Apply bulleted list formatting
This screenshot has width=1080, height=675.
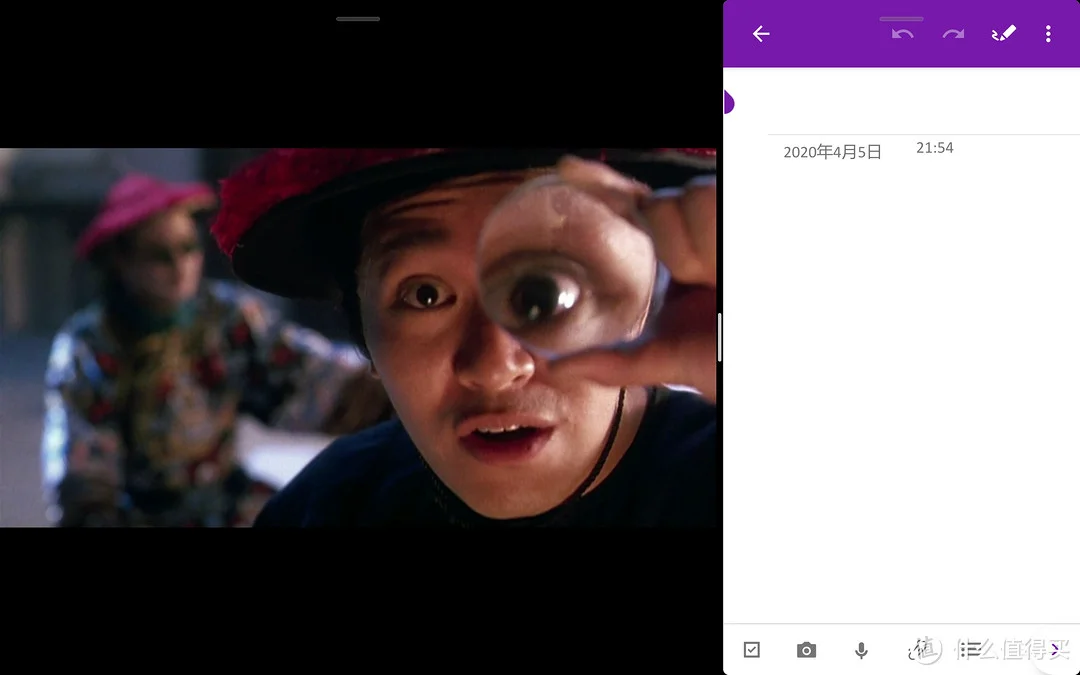970,649
